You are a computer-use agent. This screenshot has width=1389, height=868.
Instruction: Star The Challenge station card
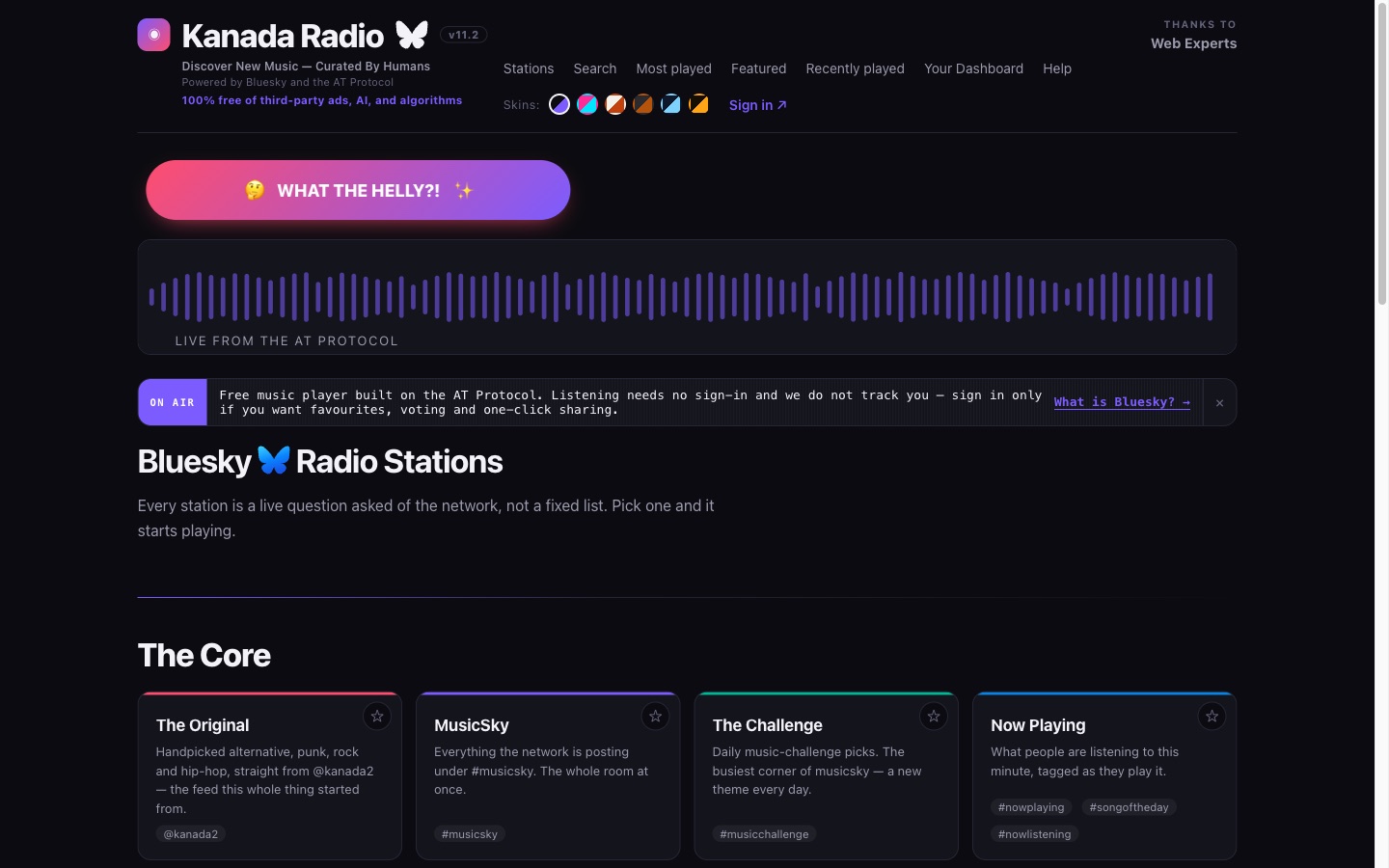point(934,717)
